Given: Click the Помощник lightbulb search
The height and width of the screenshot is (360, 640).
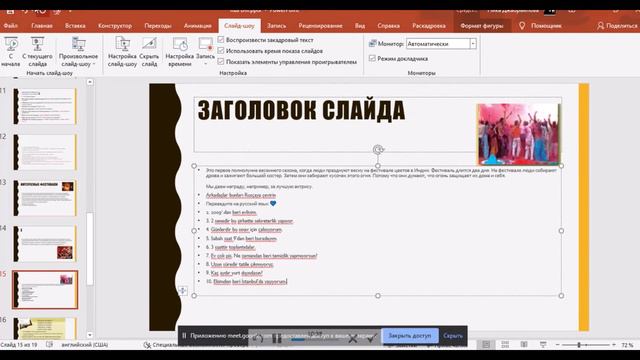Looking at the screenshot, I should pyautogui.click(x=540, y=26).
